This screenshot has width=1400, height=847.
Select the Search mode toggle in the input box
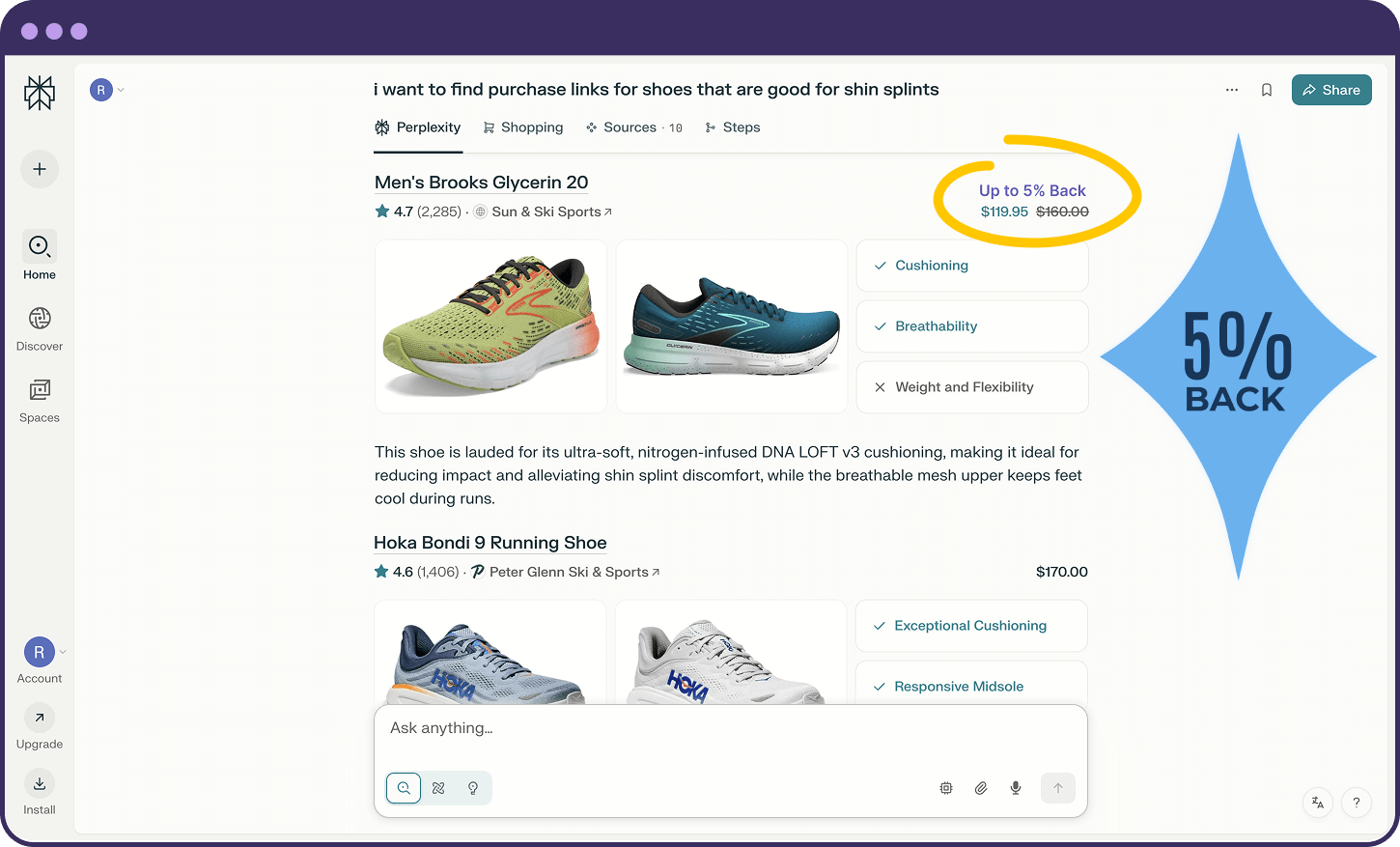pos(404,788)
